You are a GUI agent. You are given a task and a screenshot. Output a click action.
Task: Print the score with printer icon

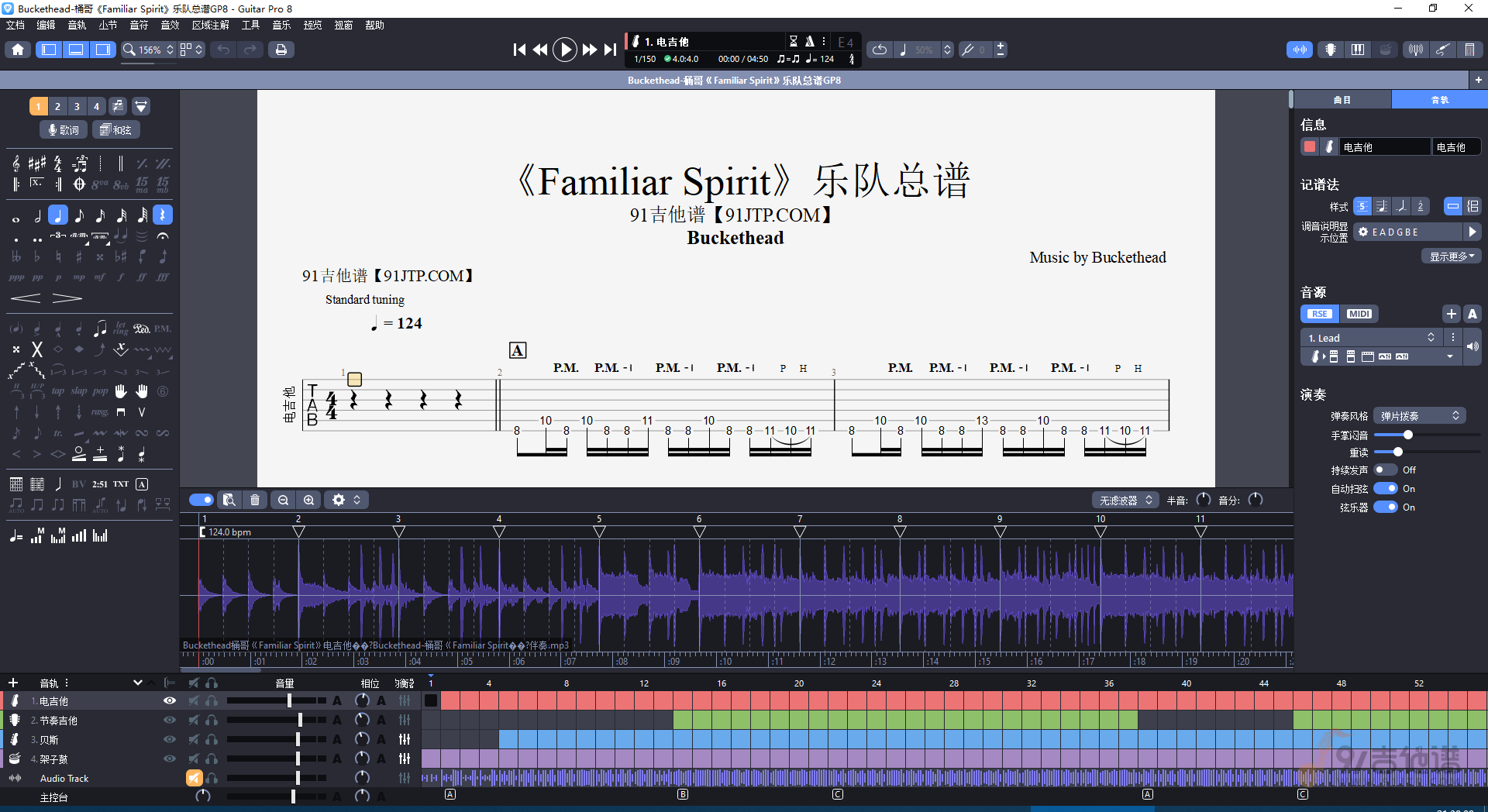tap(281, 50)
